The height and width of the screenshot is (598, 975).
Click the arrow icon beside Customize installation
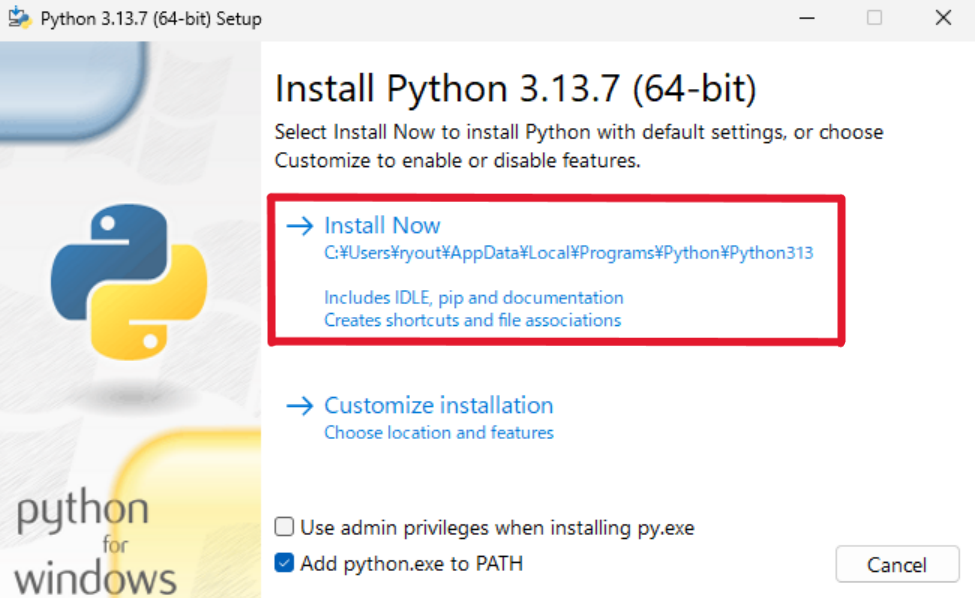pos(300,406)
